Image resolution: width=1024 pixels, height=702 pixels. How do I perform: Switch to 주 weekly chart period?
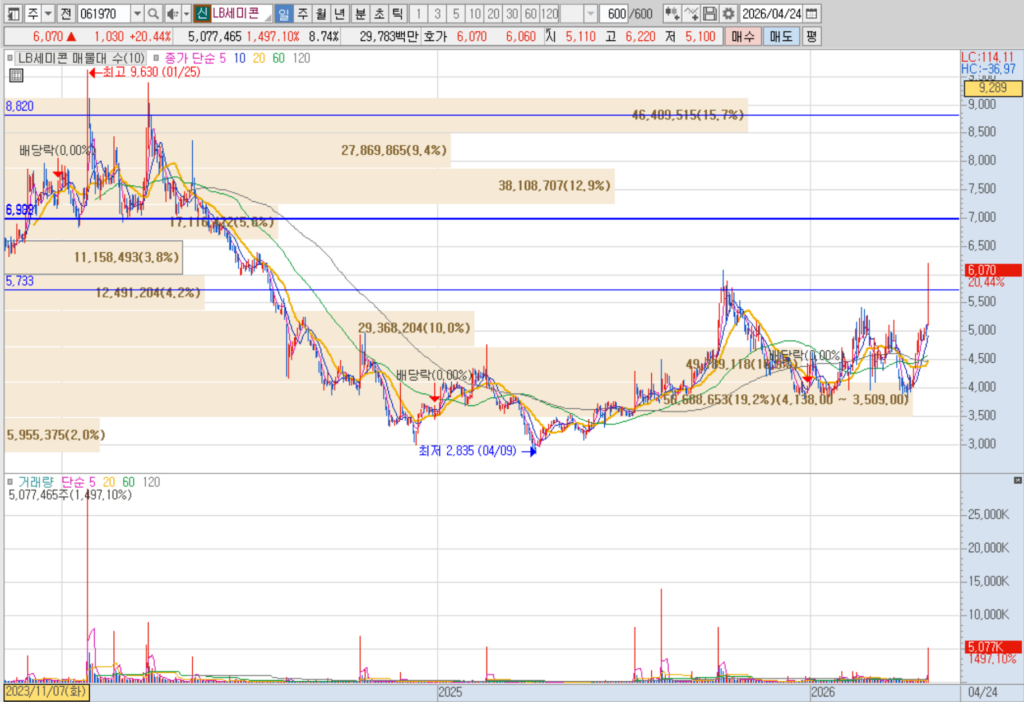point(302,14)
